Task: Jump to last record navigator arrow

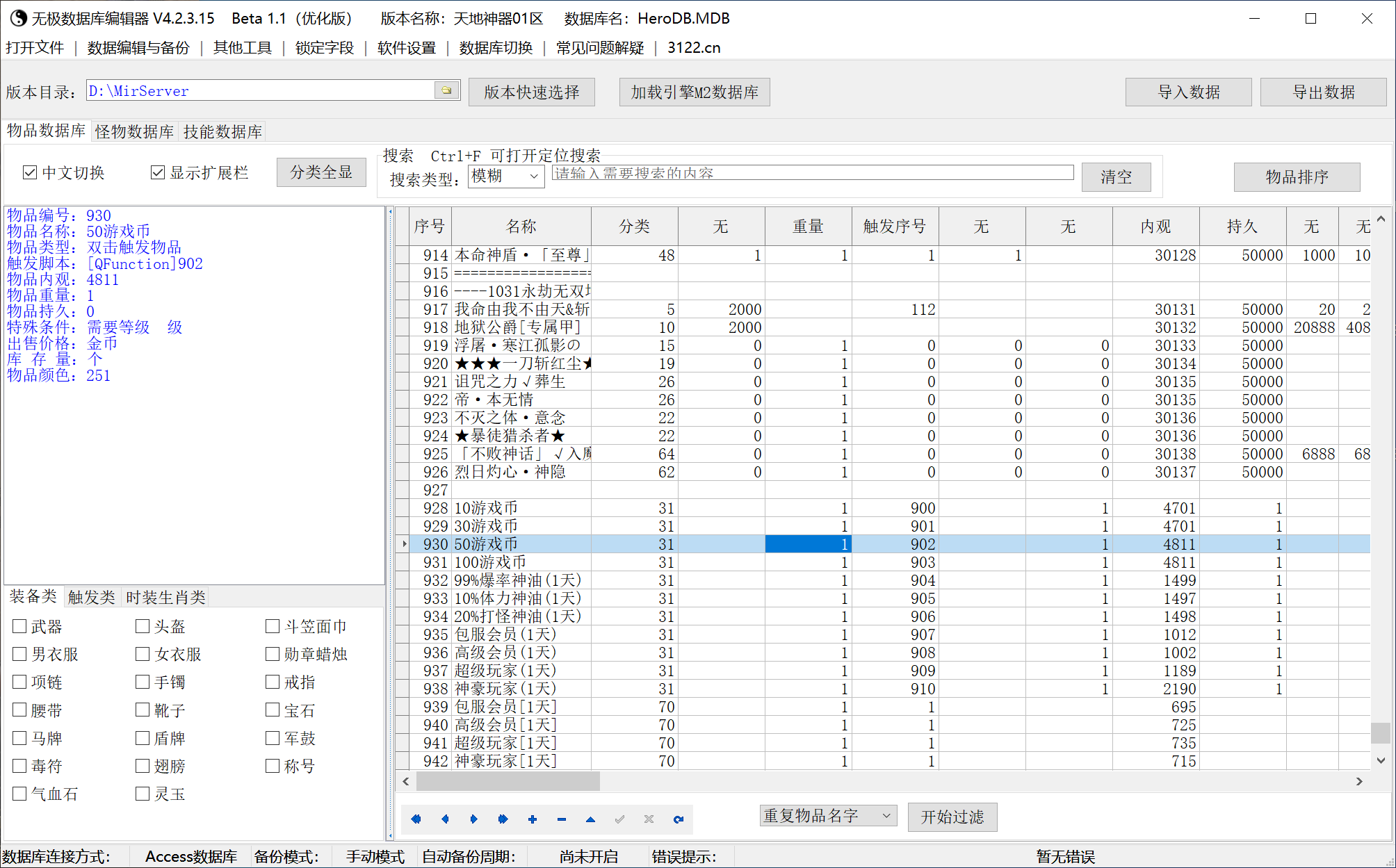Action: 503,819
